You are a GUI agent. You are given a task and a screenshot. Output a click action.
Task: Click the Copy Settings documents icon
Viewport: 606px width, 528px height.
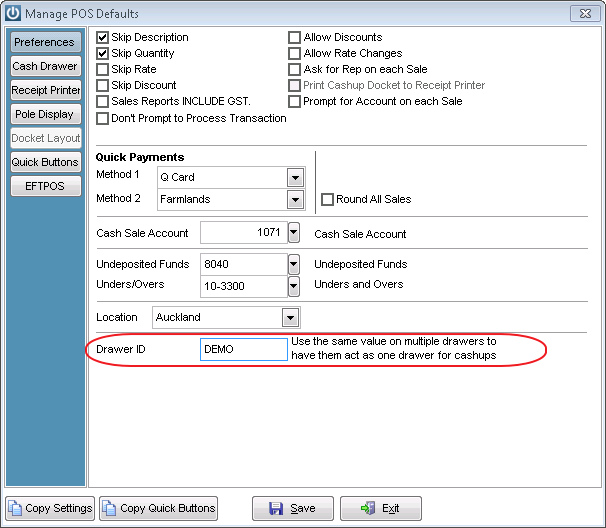[x=15, y=508]
